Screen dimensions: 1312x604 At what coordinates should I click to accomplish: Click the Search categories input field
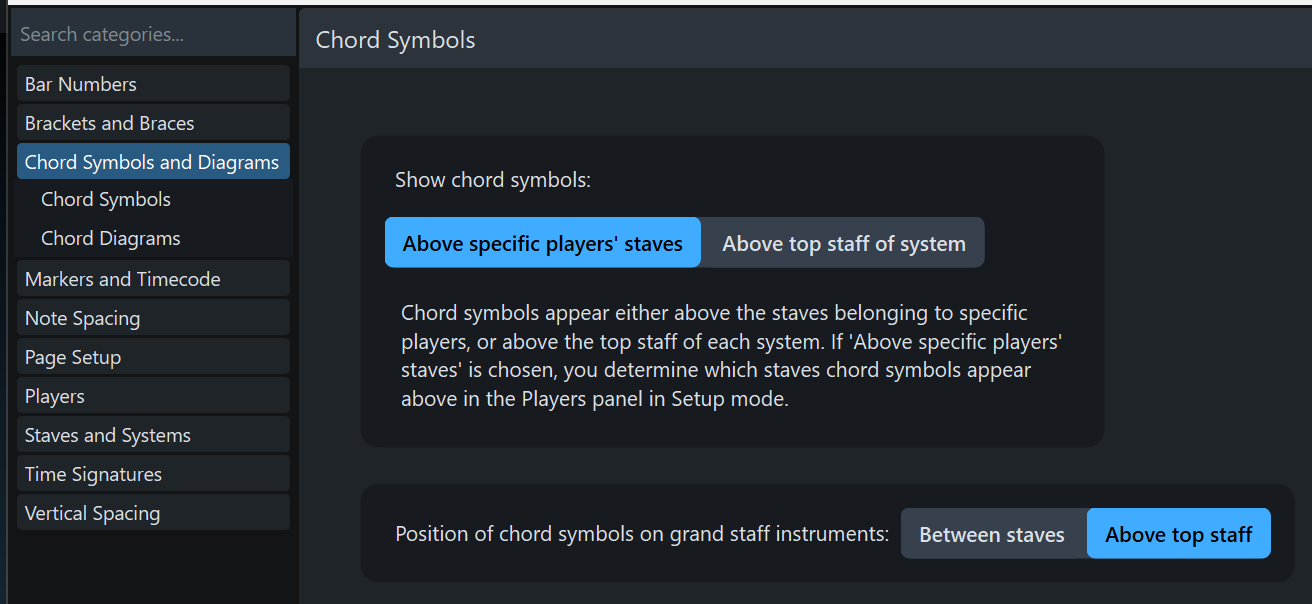(x=153, y=35)
